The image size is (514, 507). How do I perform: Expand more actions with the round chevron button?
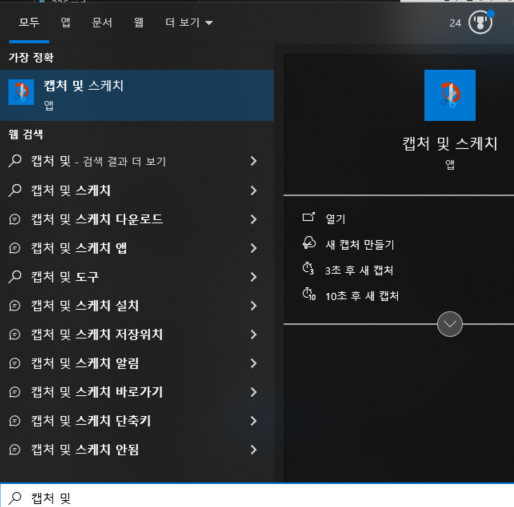tap(450, 324)
